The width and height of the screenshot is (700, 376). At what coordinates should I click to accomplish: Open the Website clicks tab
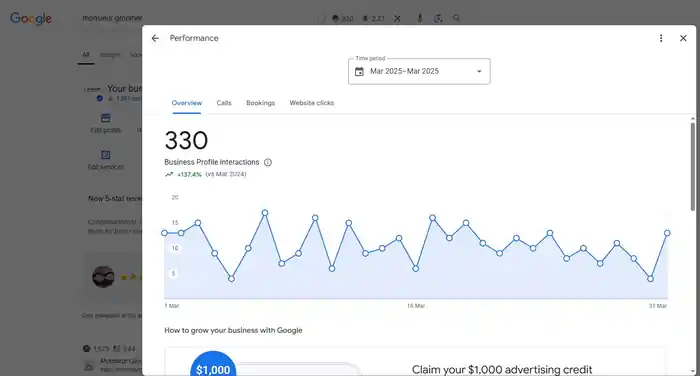[312, 103]
